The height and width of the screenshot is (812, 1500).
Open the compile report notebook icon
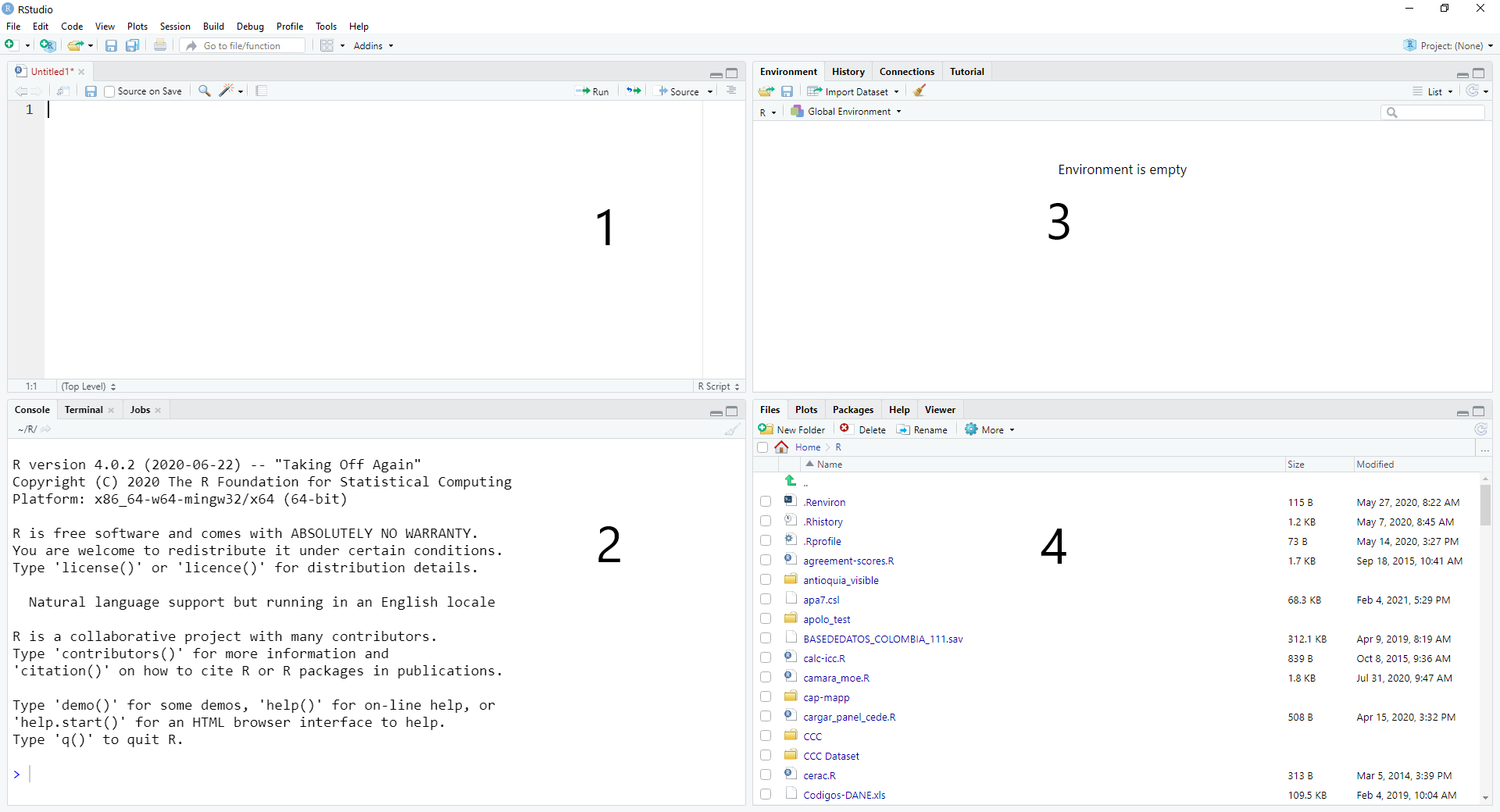pos(262,91)
